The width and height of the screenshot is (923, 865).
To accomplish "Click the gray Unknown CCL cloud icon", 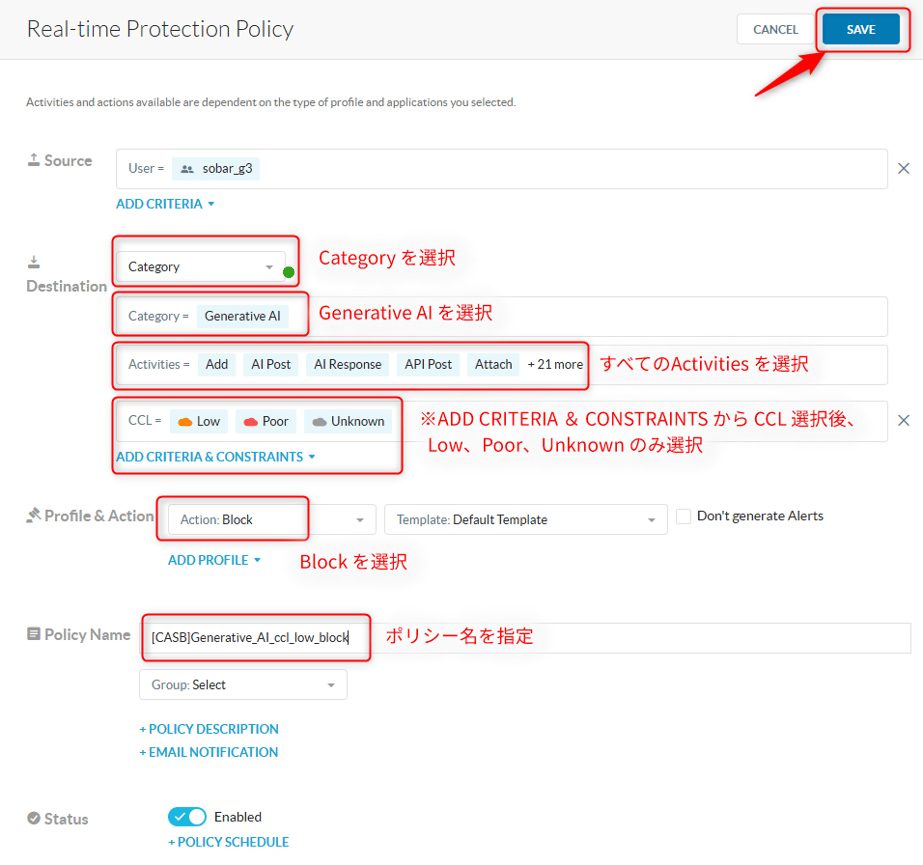I will tap(319, 422).
